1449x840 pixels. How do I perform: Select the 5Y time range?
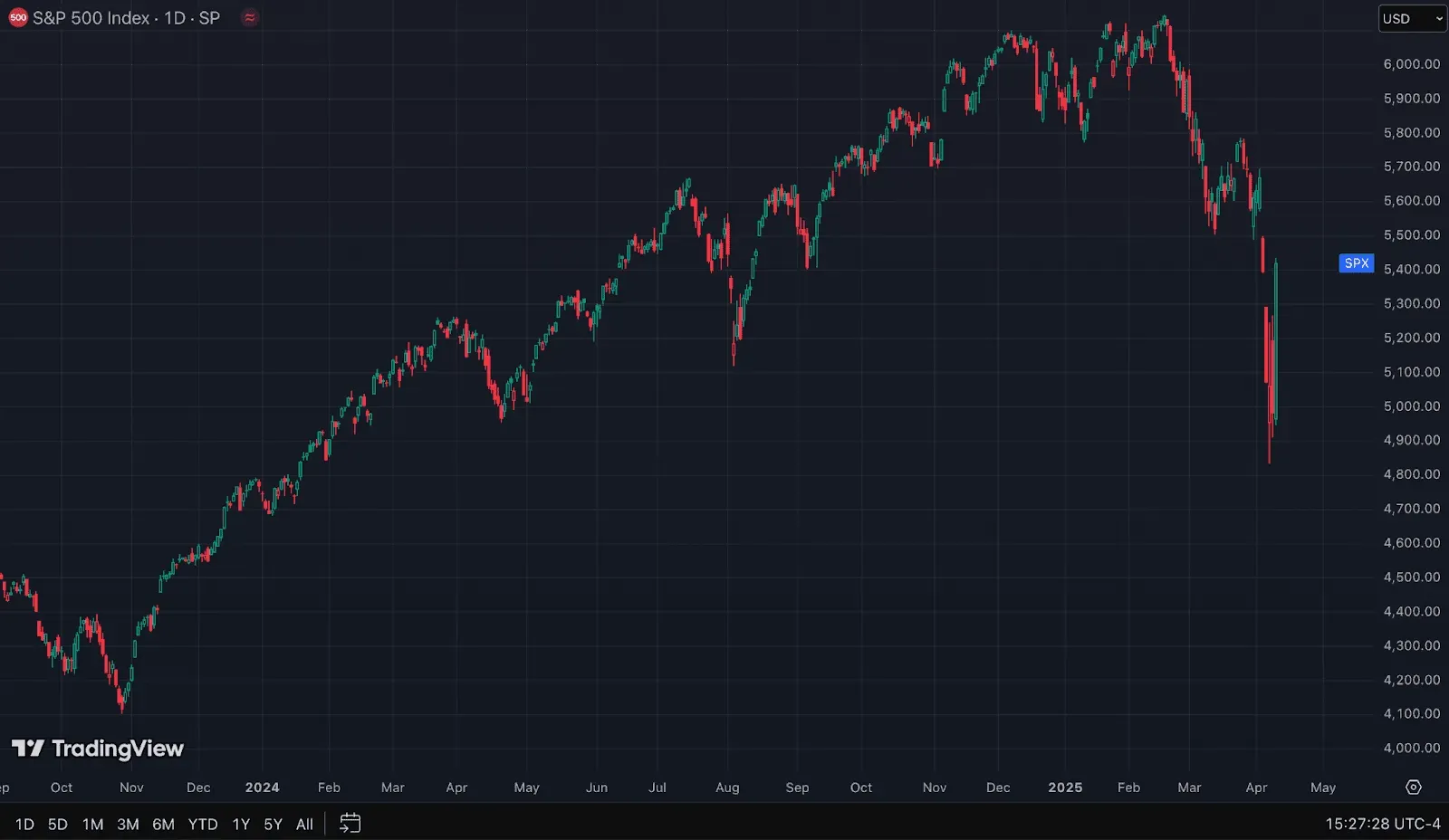click(273, 824)
